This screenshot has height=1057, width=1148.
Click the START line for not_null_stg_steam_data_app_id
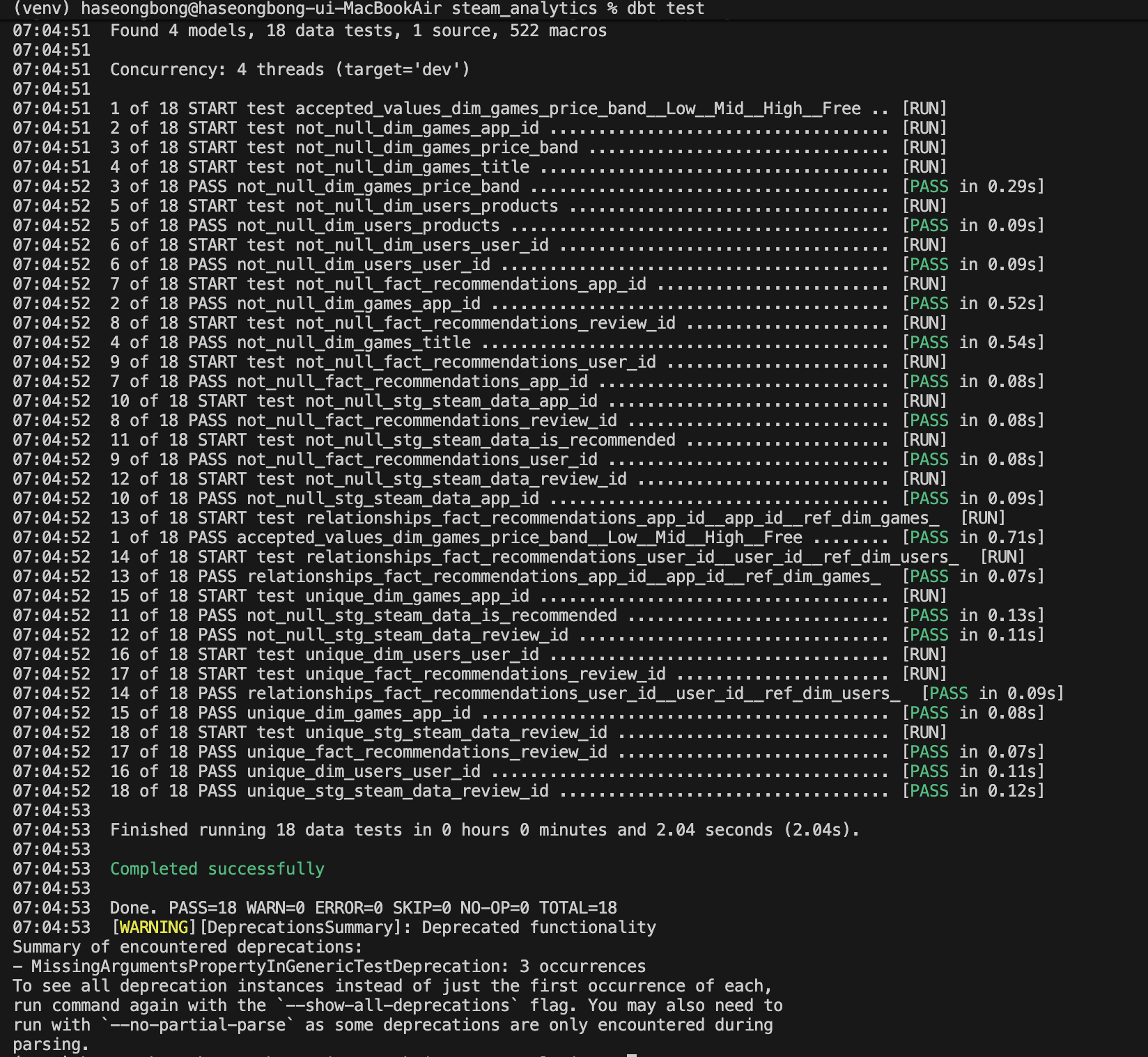tap(480, 401)
